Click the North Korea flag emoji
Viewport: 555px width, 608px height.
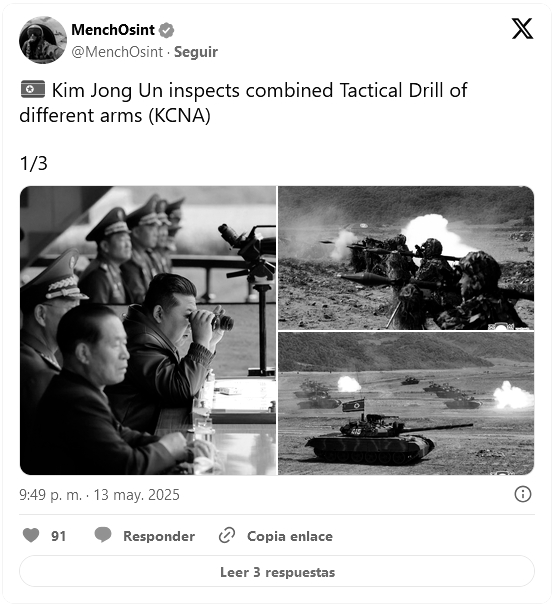pyautogui.click(x=33, y=90)
